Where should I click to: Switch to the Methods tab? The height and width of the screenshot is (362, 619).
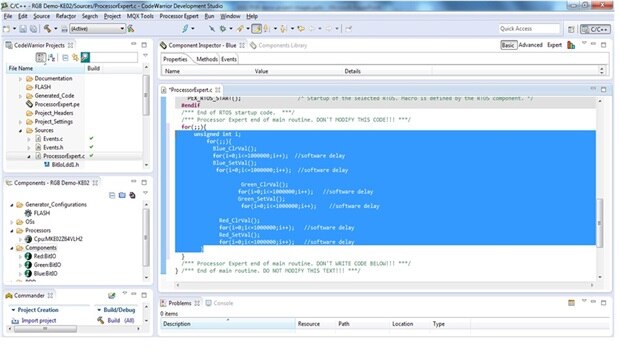207,59
